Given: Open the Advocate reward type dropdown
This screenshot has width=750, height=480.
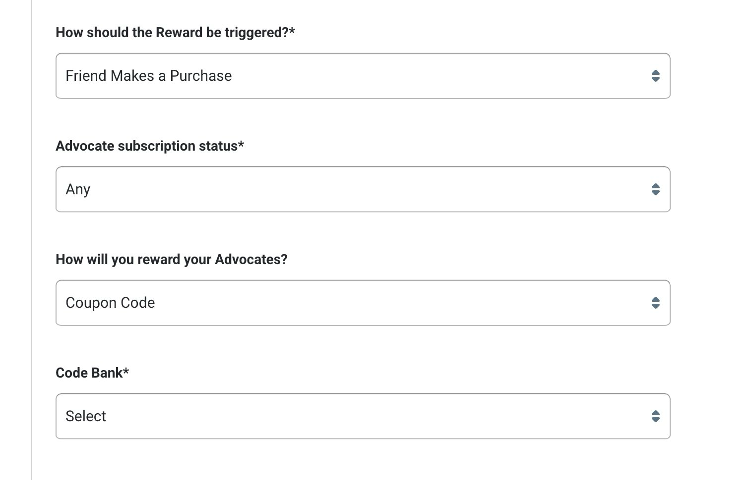Looking at the screenshot, I should [x=362, y=303].
